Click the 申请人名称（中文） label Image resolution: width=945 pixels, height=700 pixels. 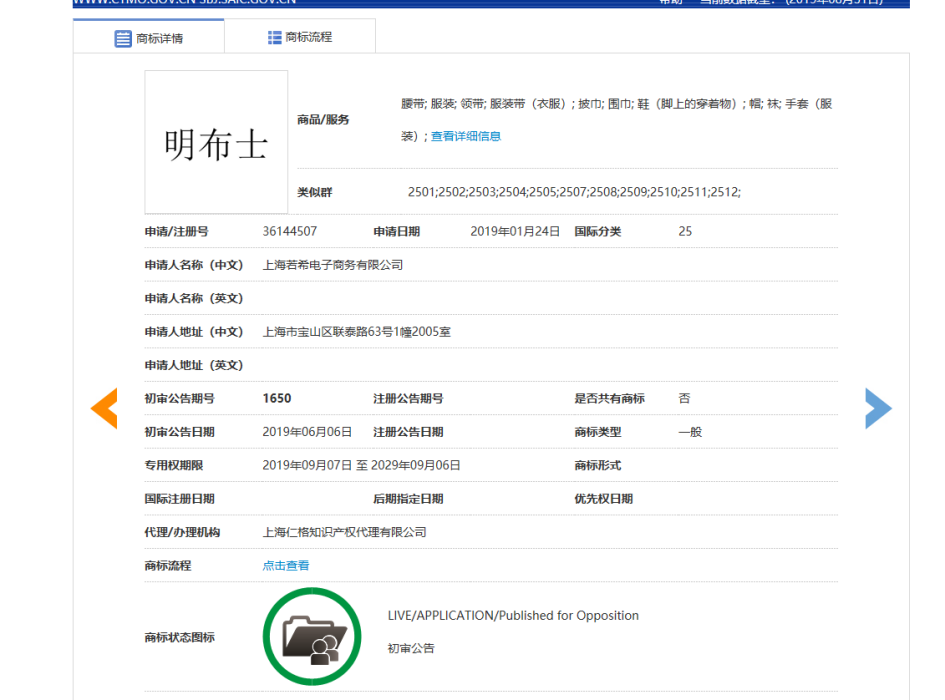click(193, 265)
